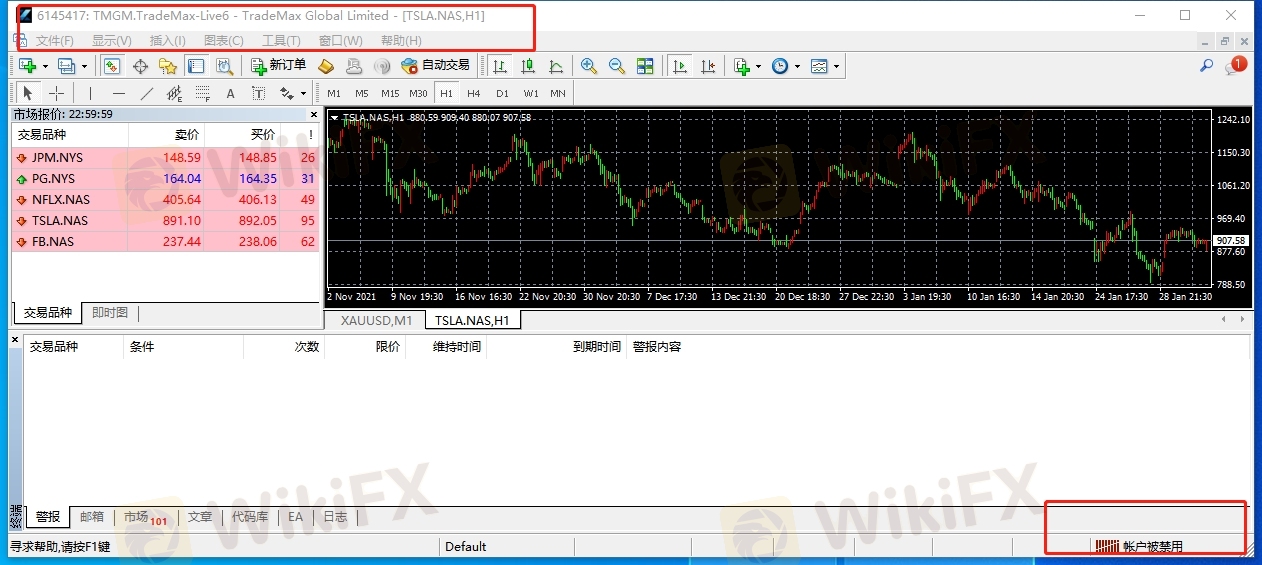The height and width of the screenshot is (565, 1262).
Task: Open the Navigator folder-star icon
Action: pyautogui.click(x=168, y=66)
